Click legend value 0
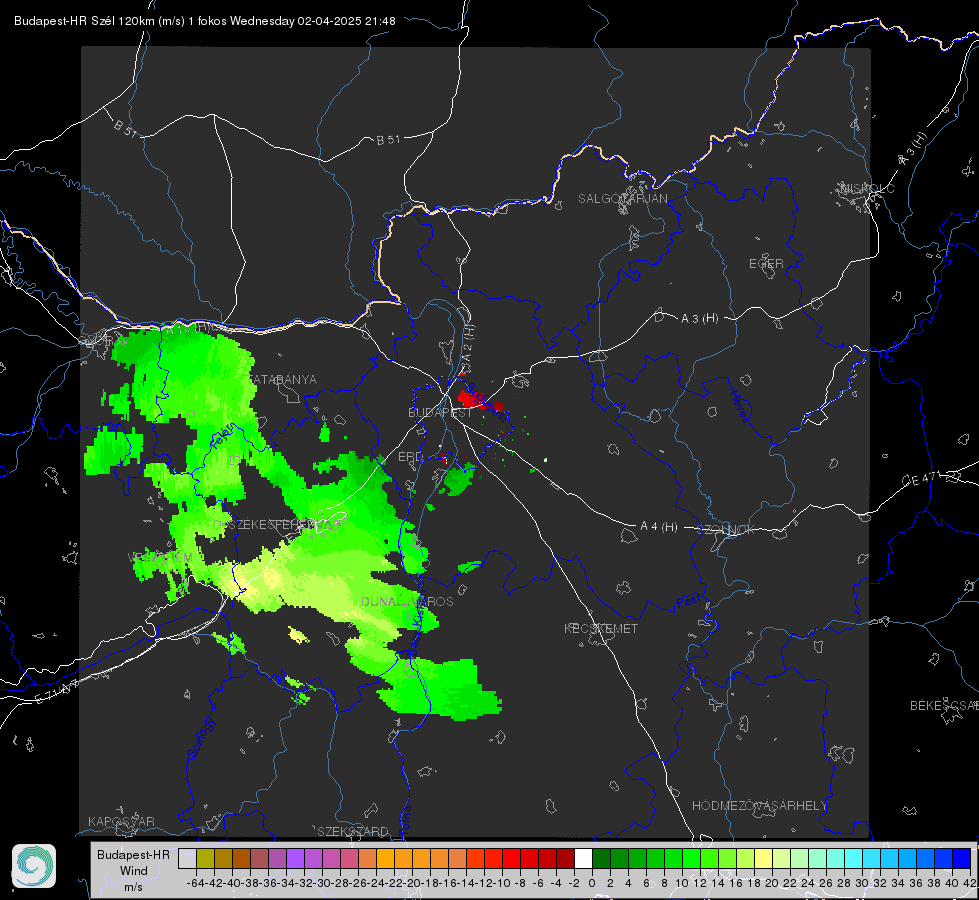Image resolution: width=979 pixels, height=900 pixels. pos(592,883)
